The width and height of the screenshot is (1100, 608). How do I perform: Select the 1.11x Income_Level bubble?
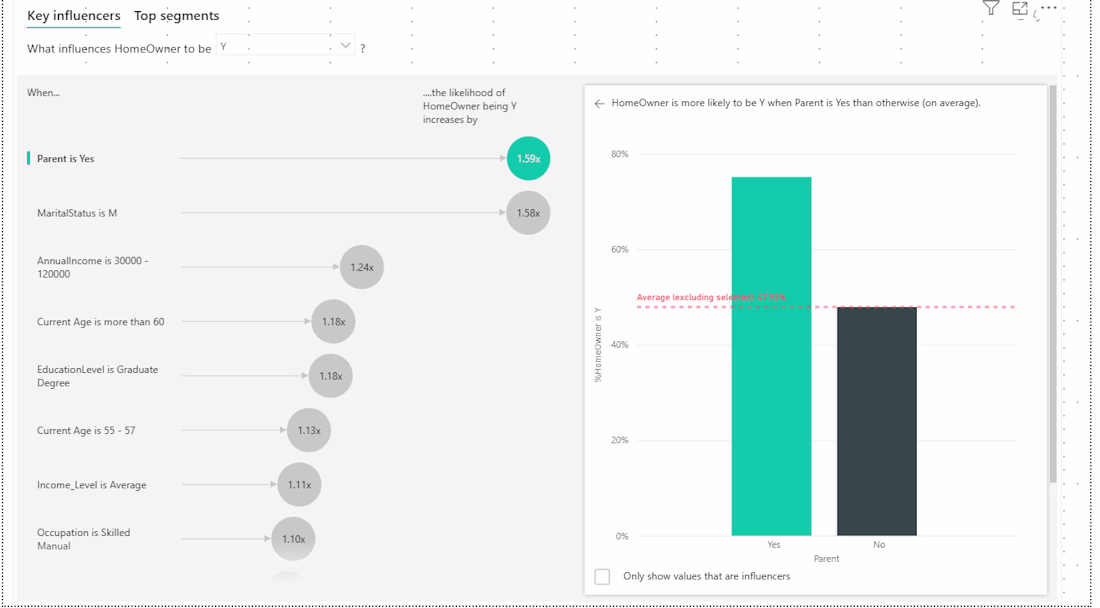(300, 485)
